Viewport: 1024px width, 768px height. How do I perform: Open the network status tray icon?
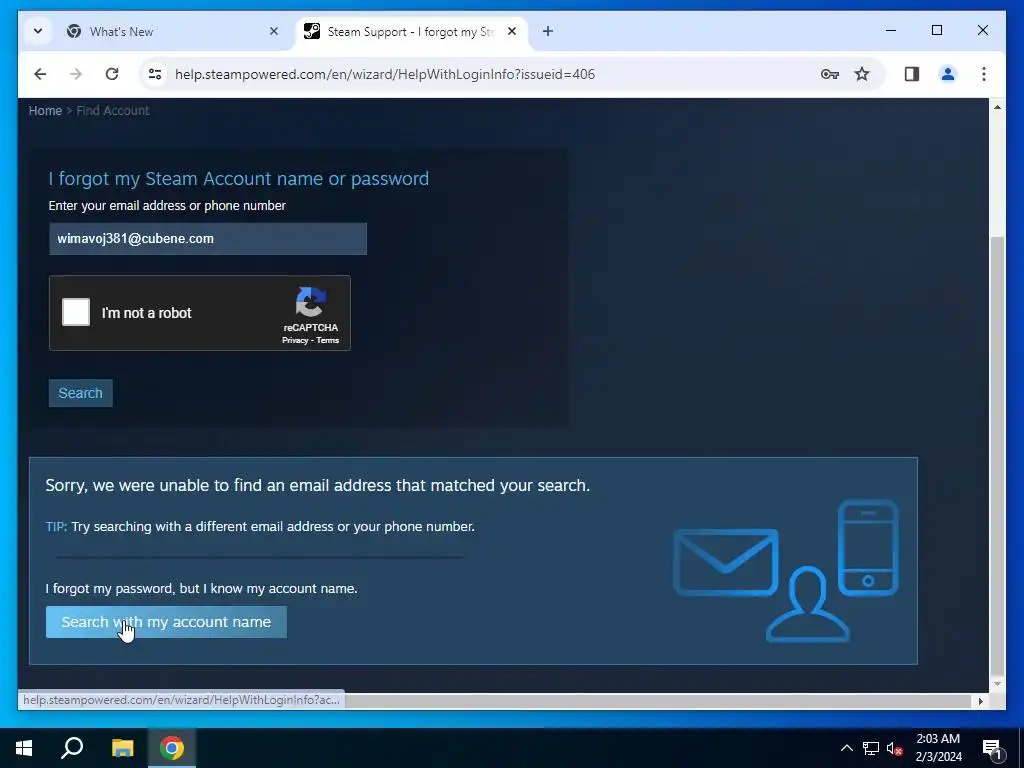(871, 748)
